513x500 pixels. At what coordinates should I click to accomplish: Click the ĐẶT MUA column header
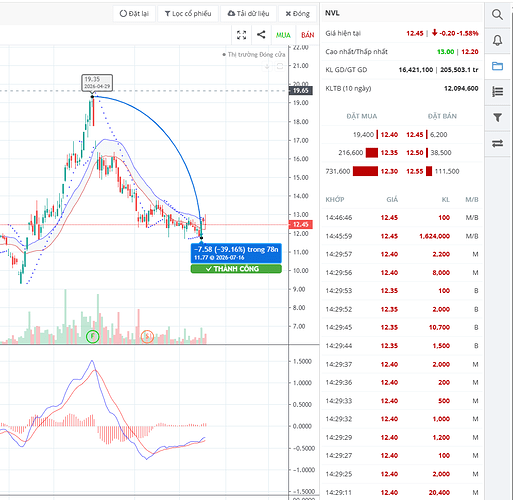(362, 116)
